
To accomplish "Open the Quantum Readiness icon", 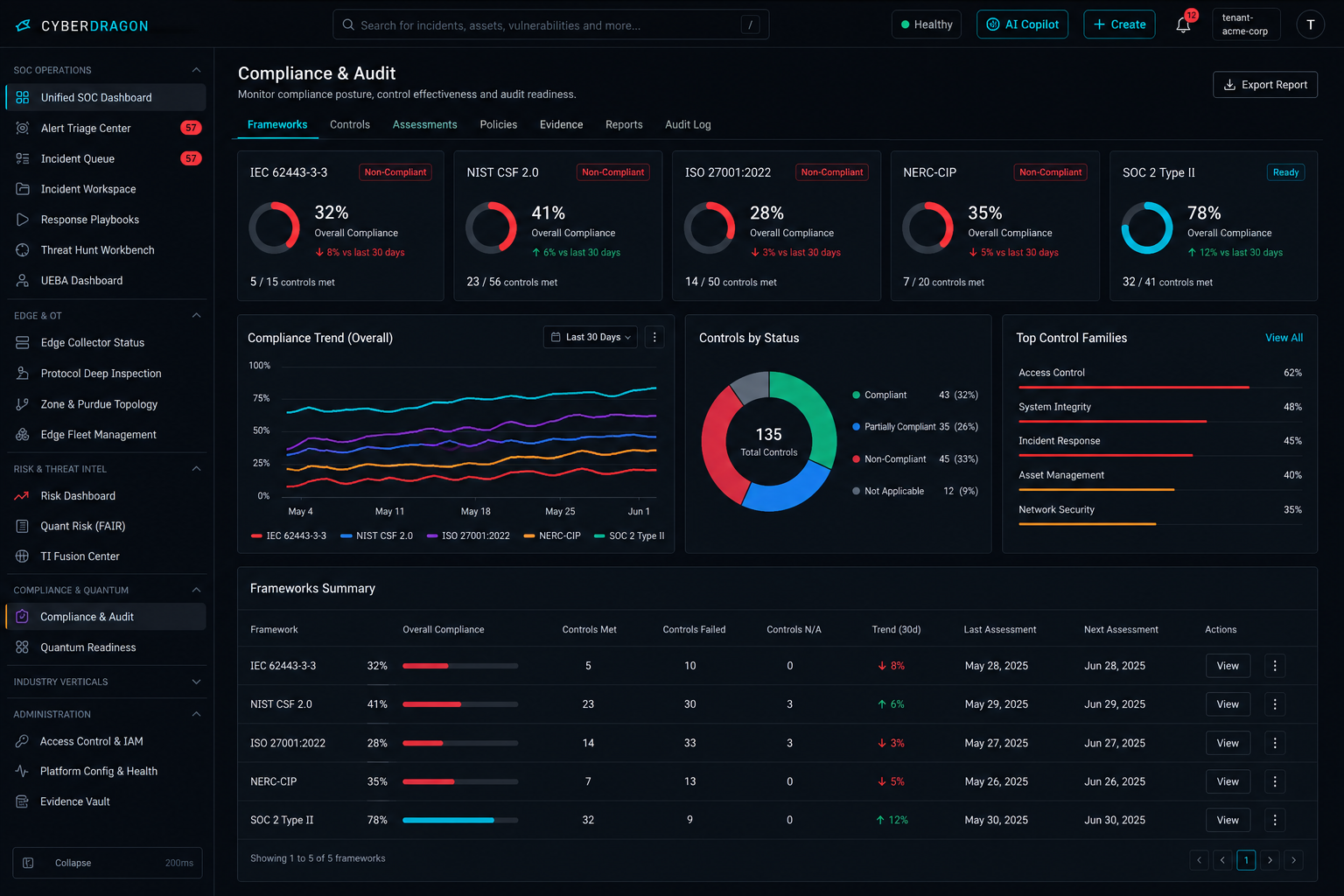I will (x=23, y=647).
